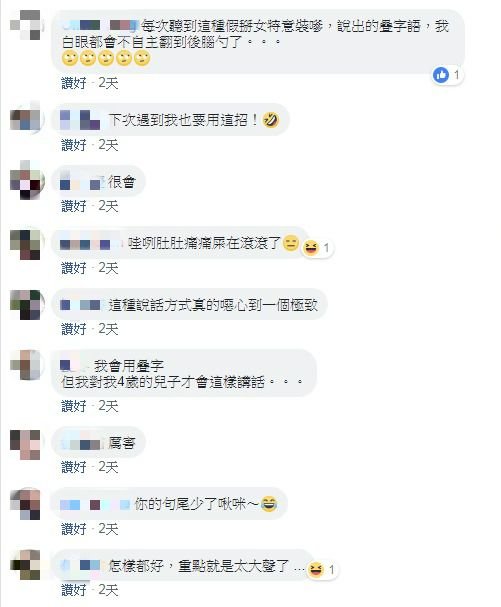
Task: Like the 怎樣都好 comment at bottom
Action: tap(74, 590)
